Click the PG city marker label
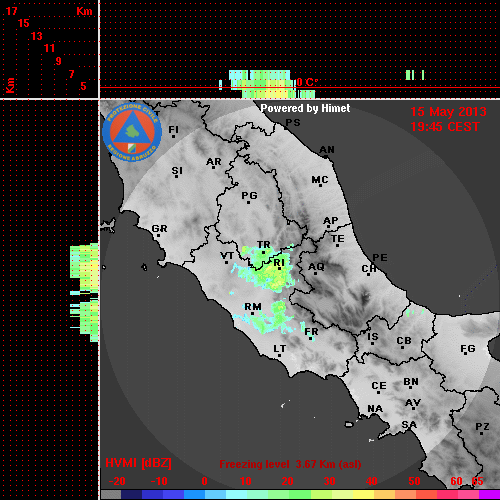This screenshot has width=500, height=500. [249, 195]
